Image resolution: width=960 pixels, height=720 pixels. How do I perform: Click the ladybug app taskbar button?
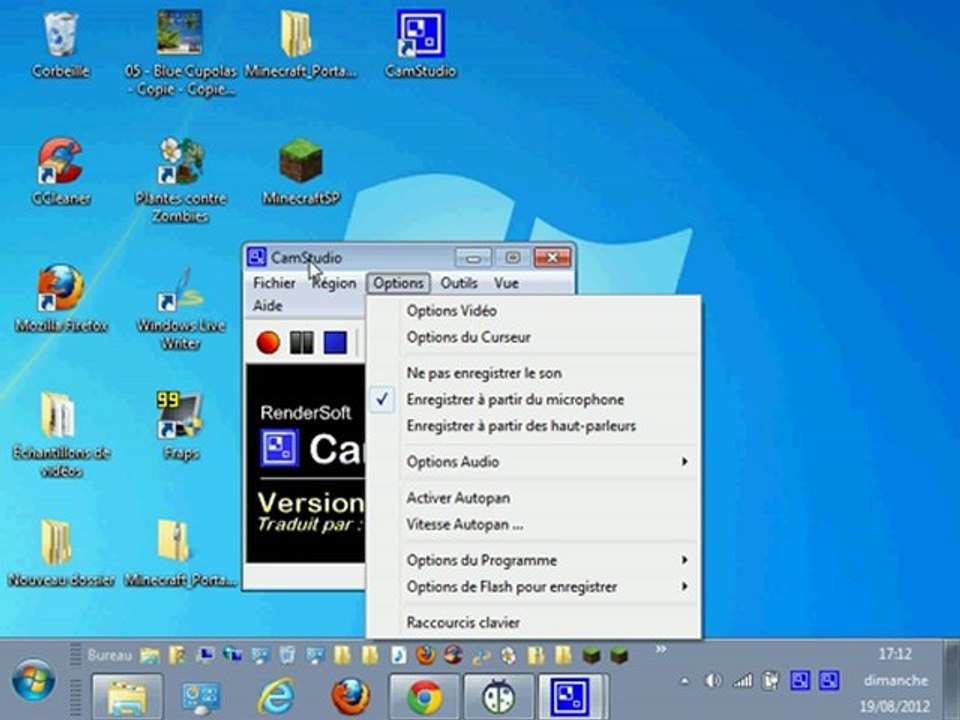coord(498,696)
